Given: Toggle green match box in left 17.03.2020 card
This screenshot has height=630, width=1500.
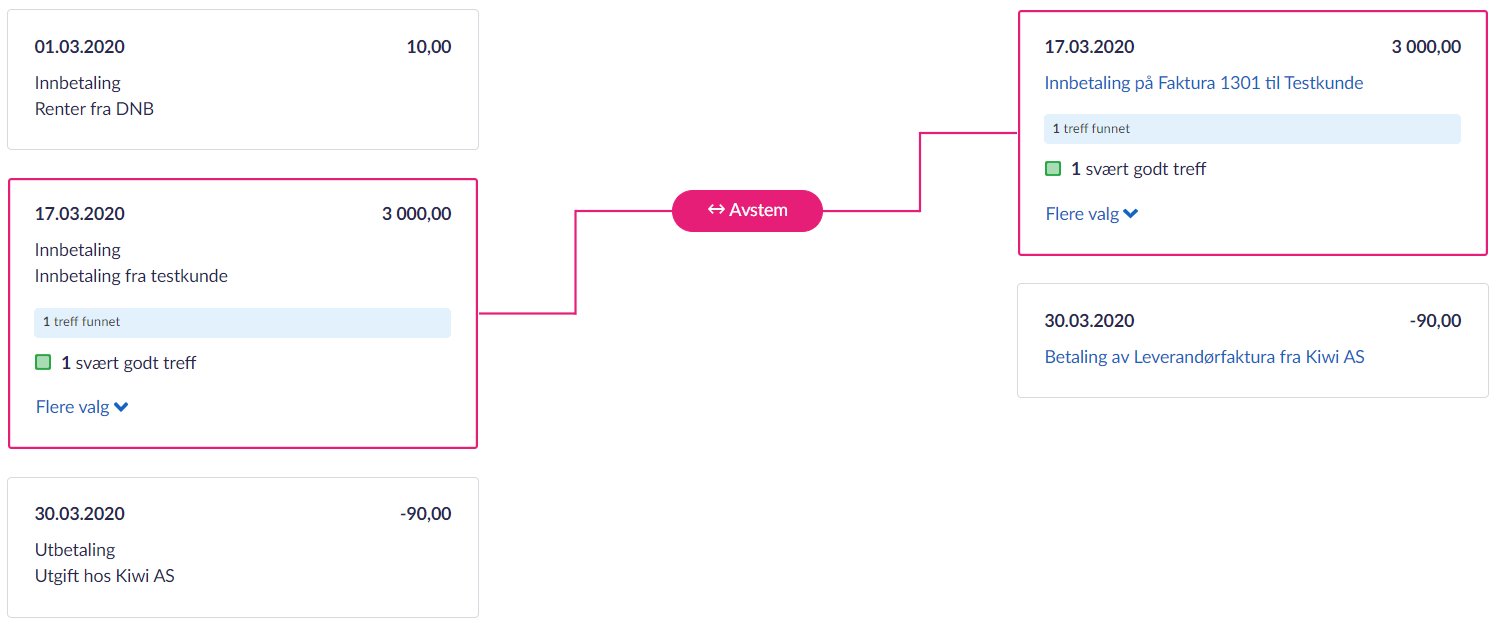Looking at the screenshot, I should [x=43, y=362].
